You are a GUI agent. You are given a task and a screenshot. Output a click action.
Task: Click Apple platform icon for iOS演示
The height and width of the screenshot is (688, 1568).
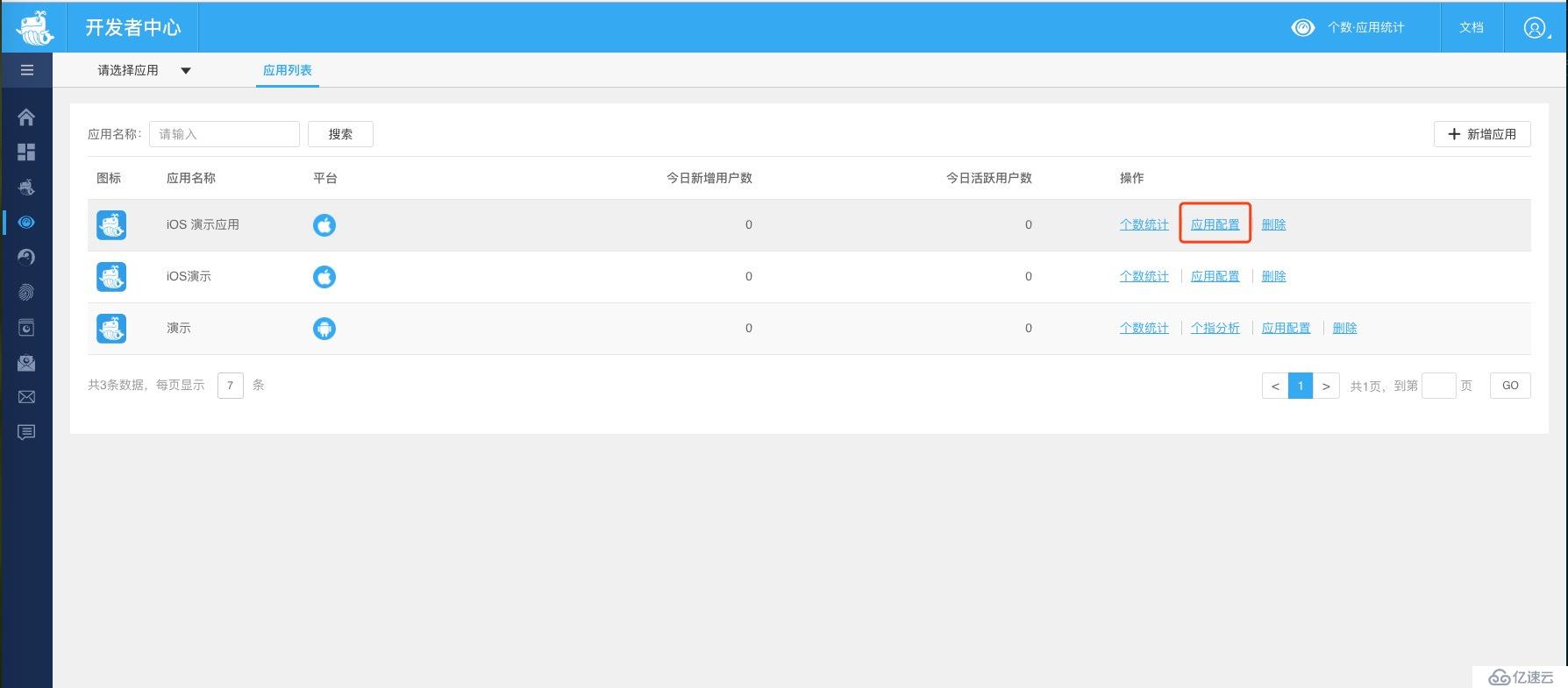pyautogui.click(x=324, y=277)
